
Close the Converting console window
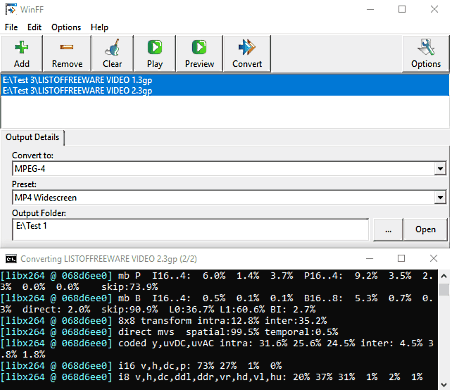click(433, 259)
